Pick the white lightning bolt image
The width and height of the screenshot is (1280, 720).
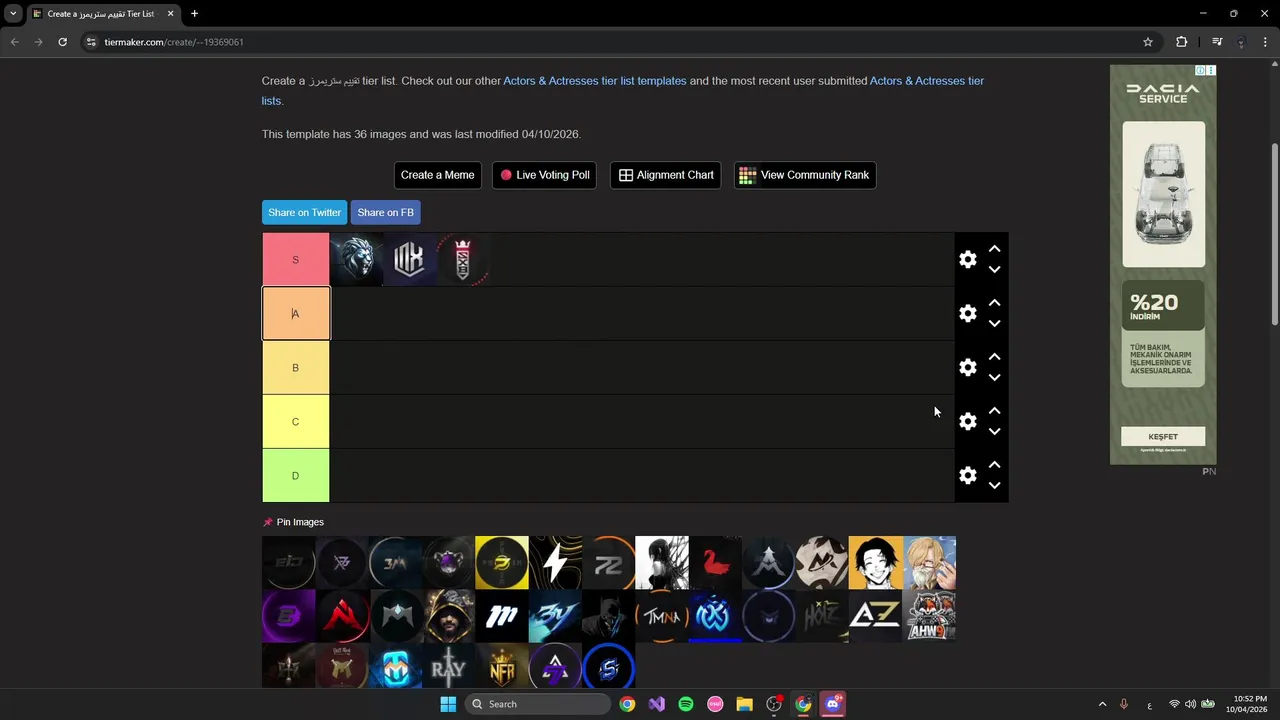(555, 563)
